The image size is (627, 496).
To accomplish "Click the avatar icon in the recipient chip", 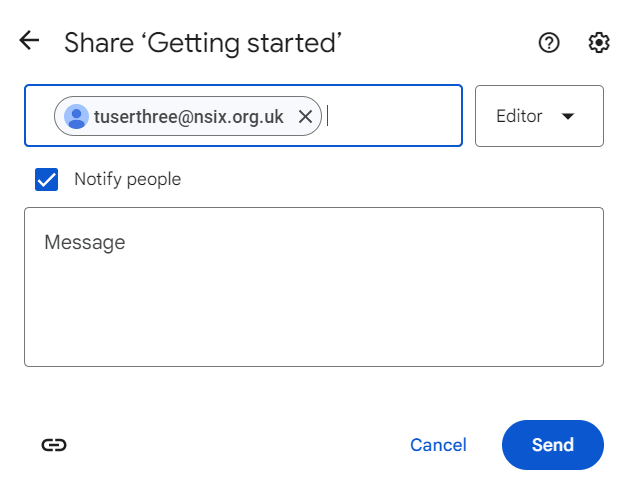I will coord(76,116).
